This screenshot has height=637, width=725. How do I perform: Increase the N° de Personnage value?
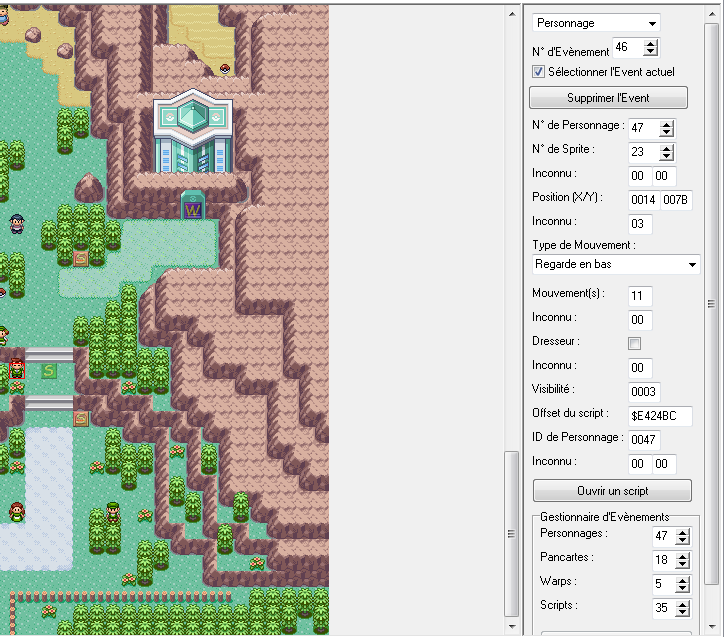click(x=666, y=125)
